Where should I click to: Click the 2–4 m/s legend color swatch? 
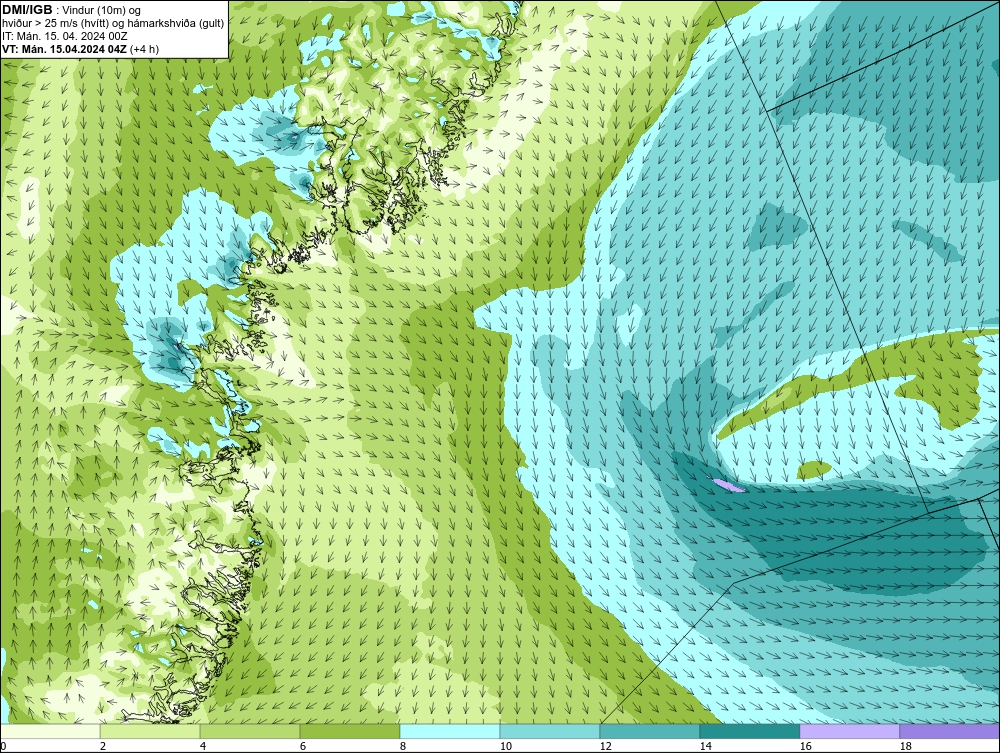(x=150, y=731)
